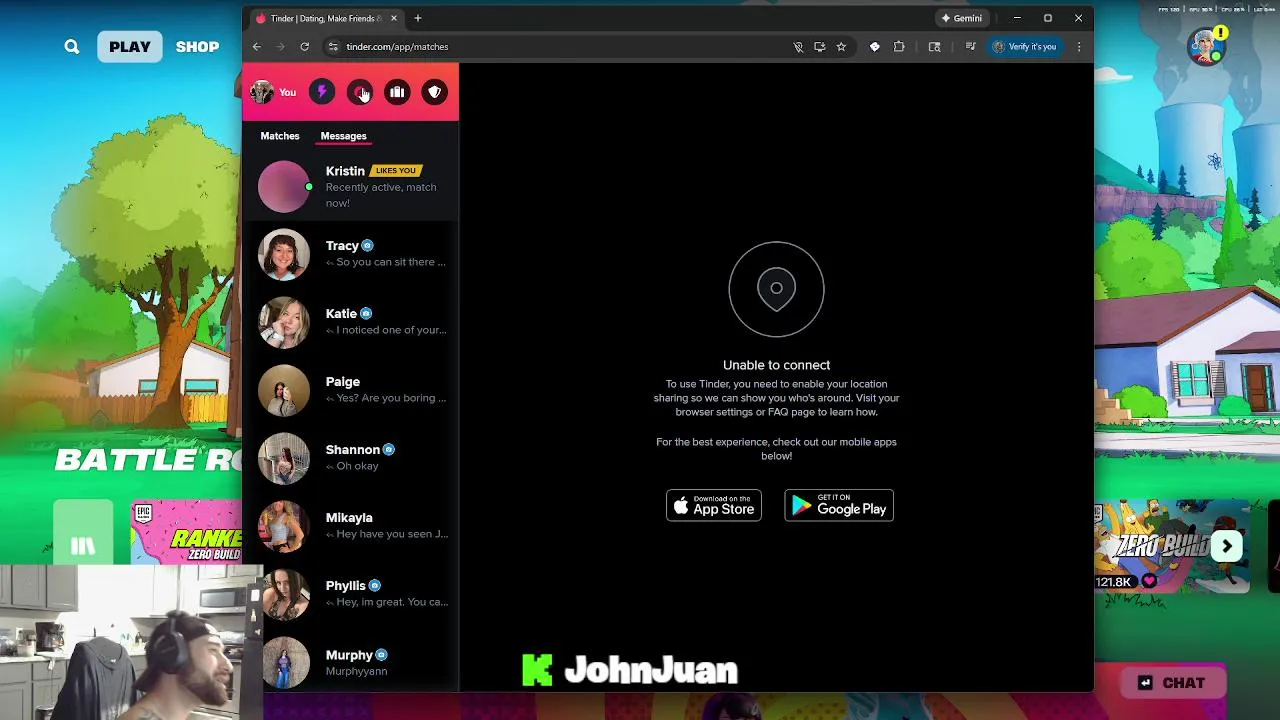Click the Get it on Google Play button
The width and height of the screenshot is (1280, 720).
839,505
